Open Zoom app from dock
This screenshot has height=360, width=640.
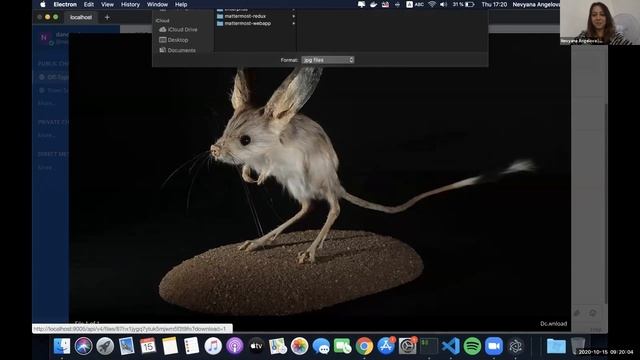point(494,346)
